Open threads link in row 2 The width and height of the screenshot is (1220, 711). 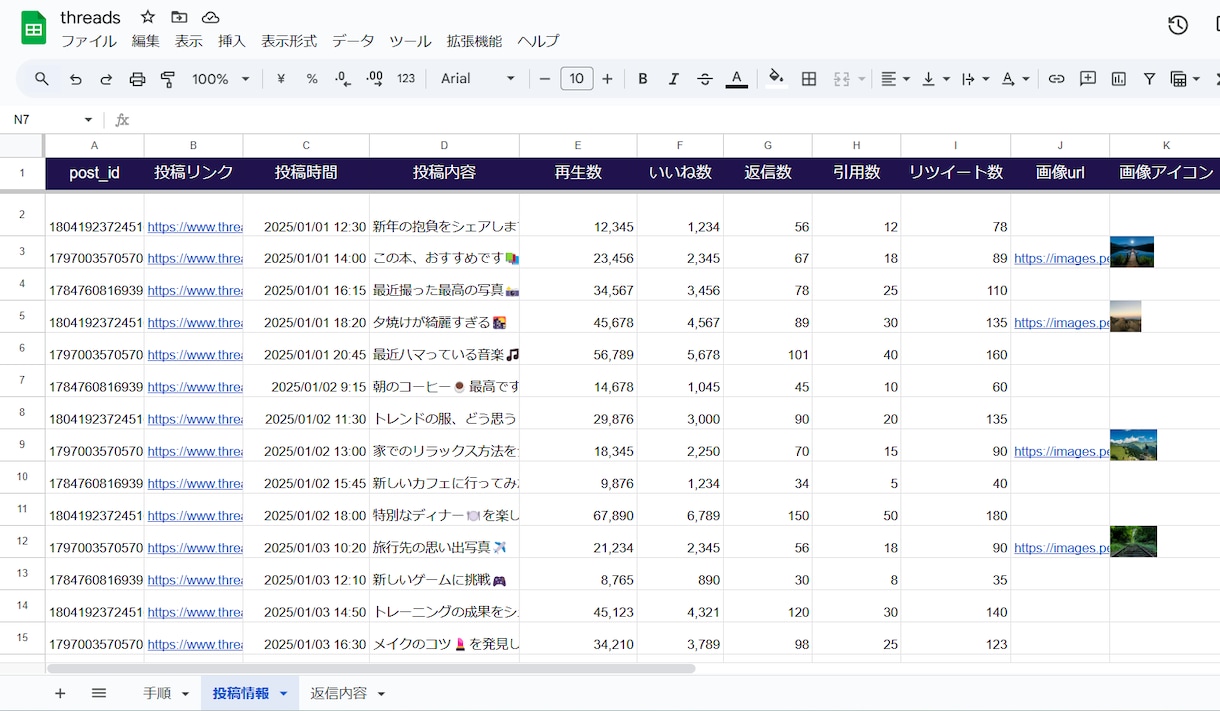coord(195,227)
